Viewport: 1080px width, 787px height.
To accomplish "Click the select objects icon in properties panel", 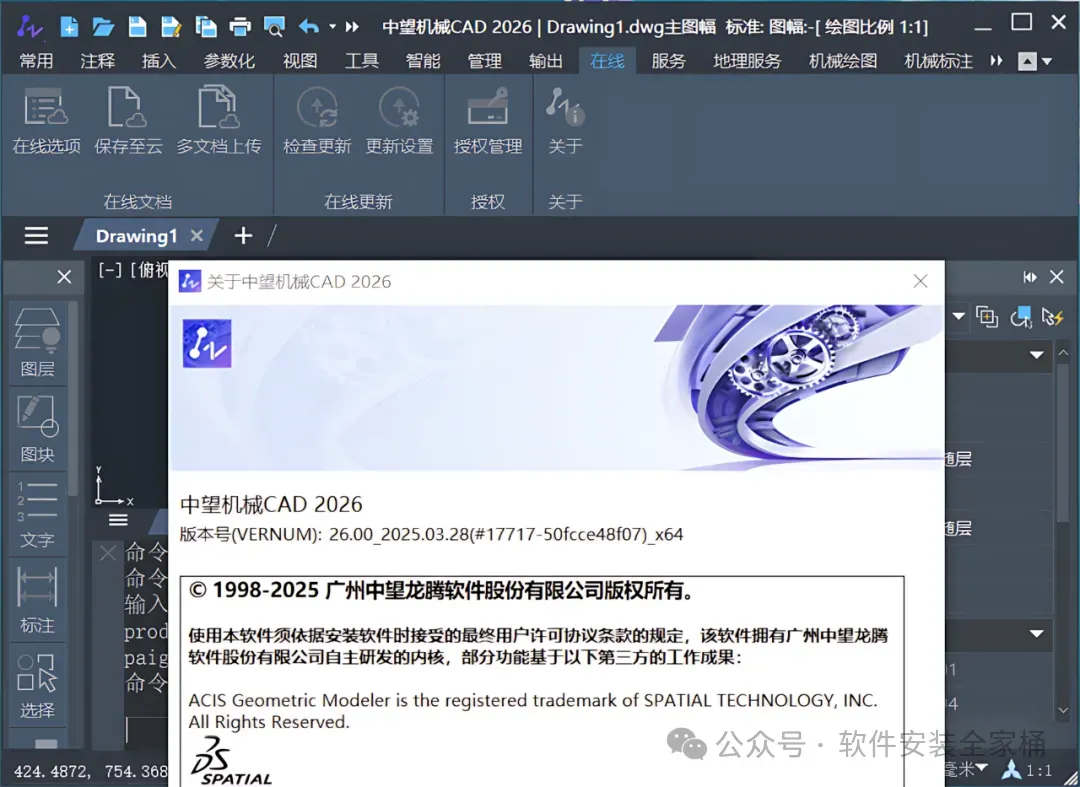I will click(1021, 317).
